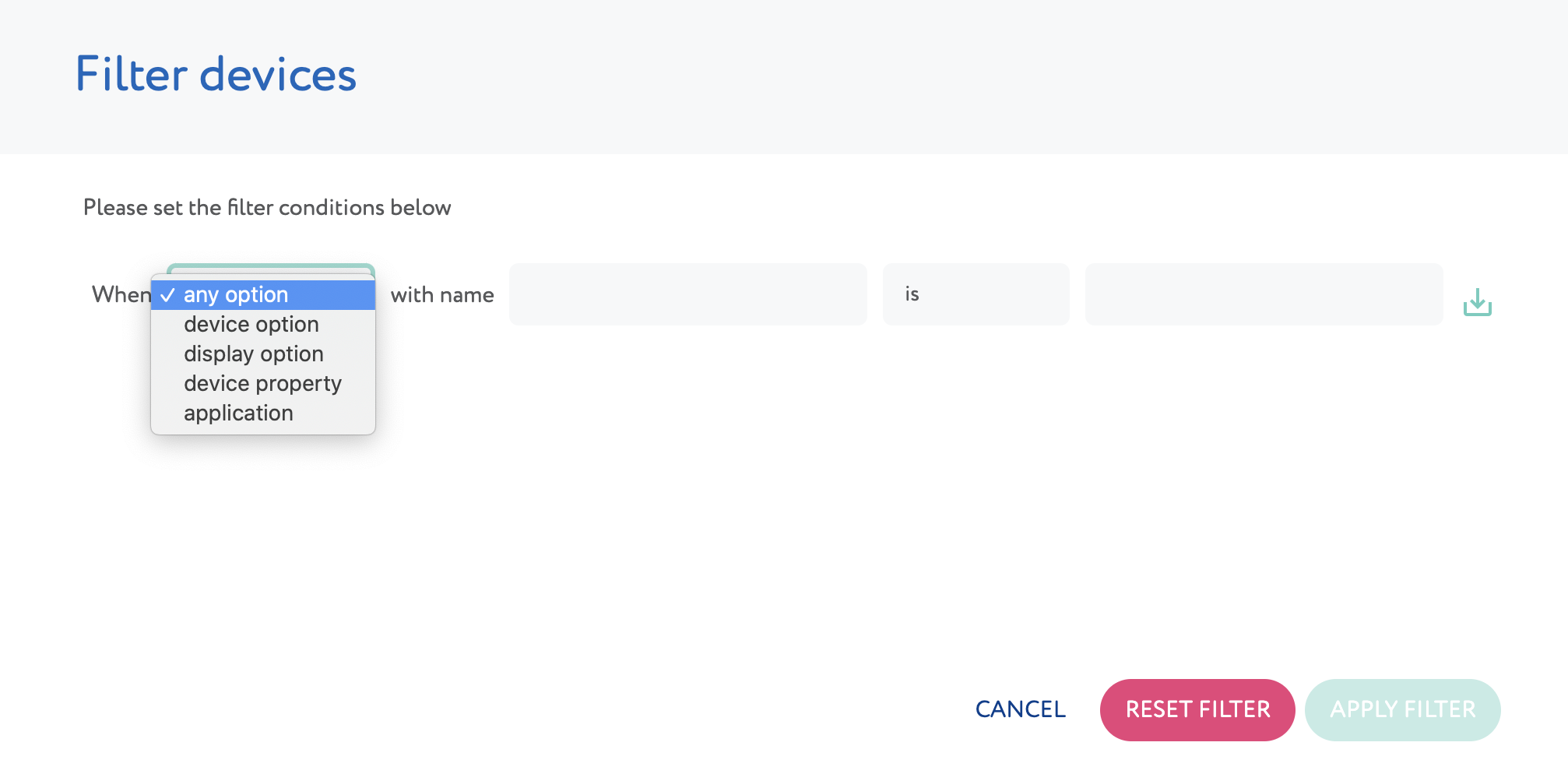The width and height of the screenshot is (1568, 774).
Task: Click the red Reset Filter button
Action: click(1197, 709)
